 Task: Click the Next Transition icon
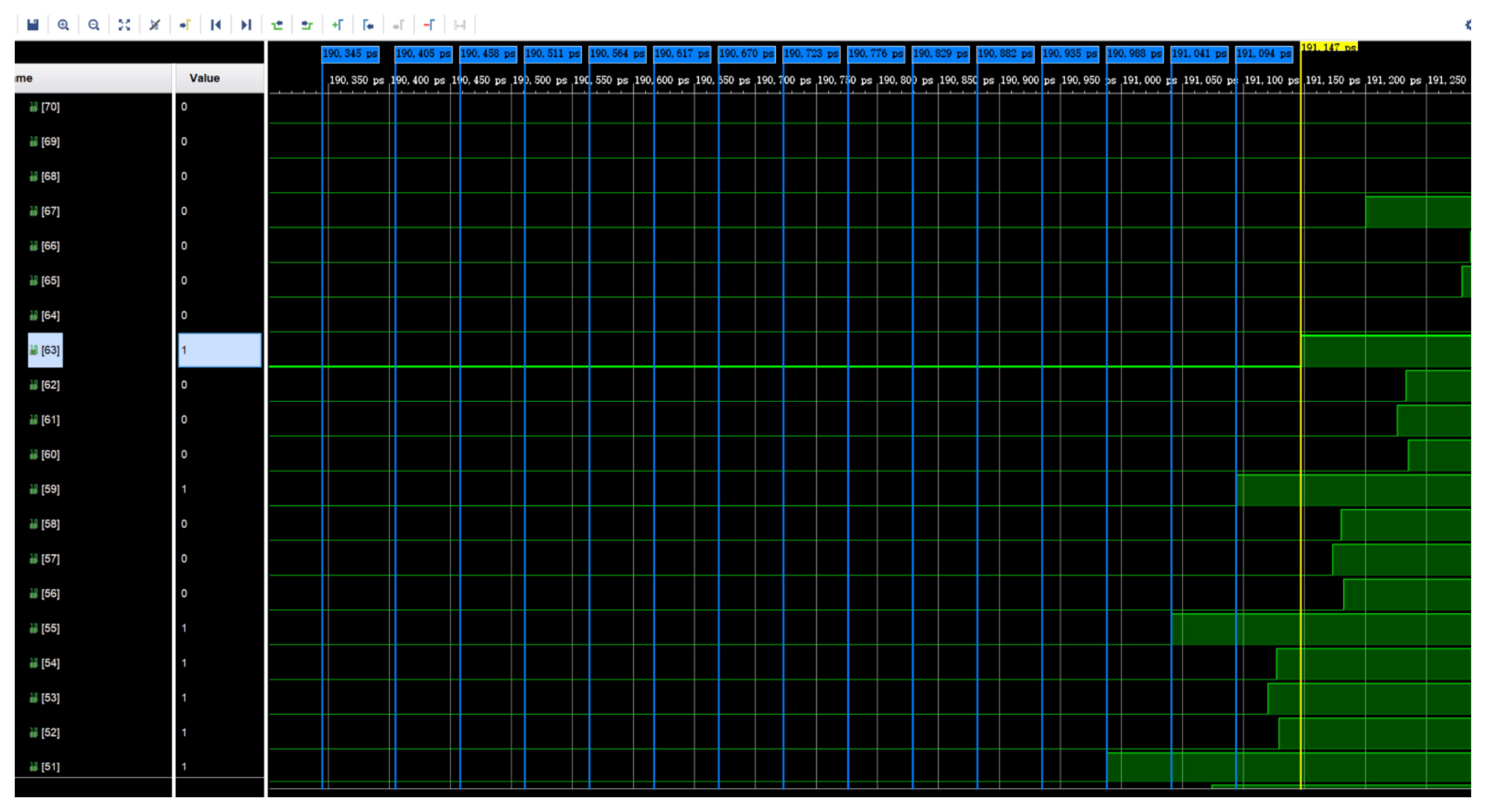[x=307, y=25]
